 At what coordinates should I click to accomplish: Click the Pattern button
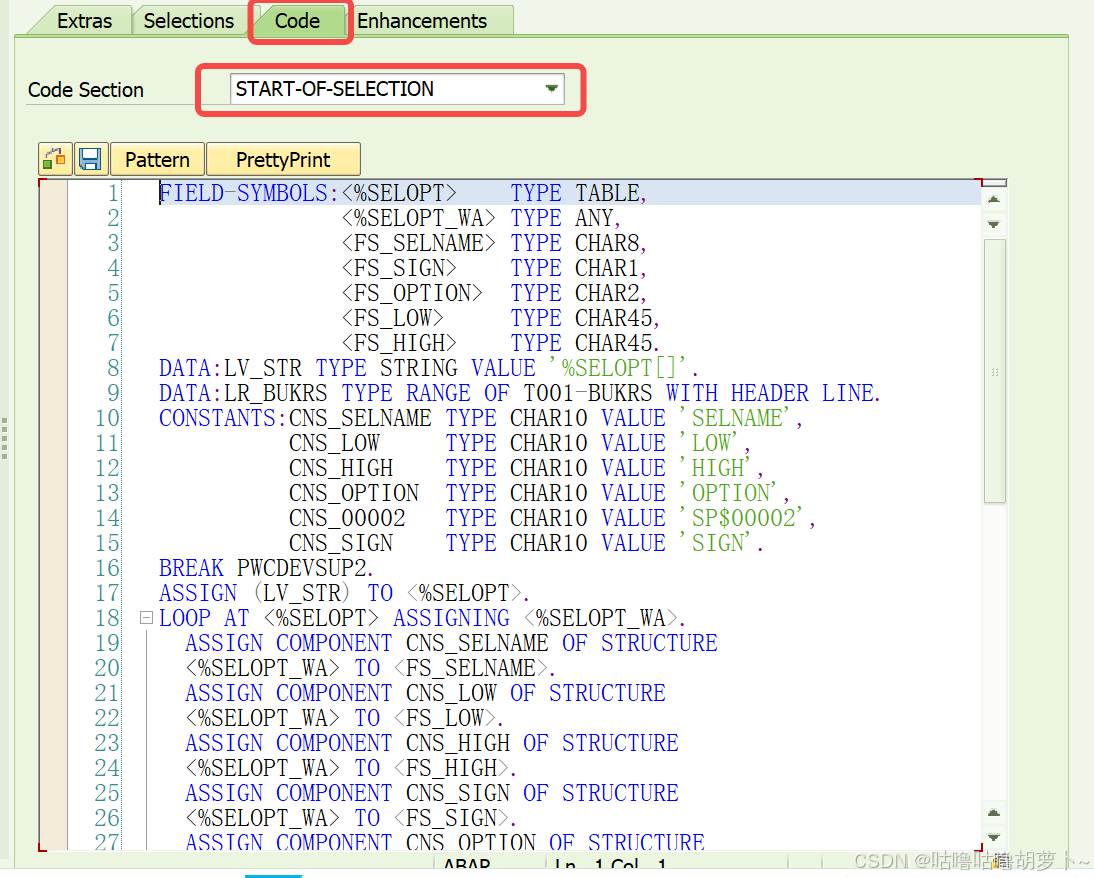click(157, 158)
